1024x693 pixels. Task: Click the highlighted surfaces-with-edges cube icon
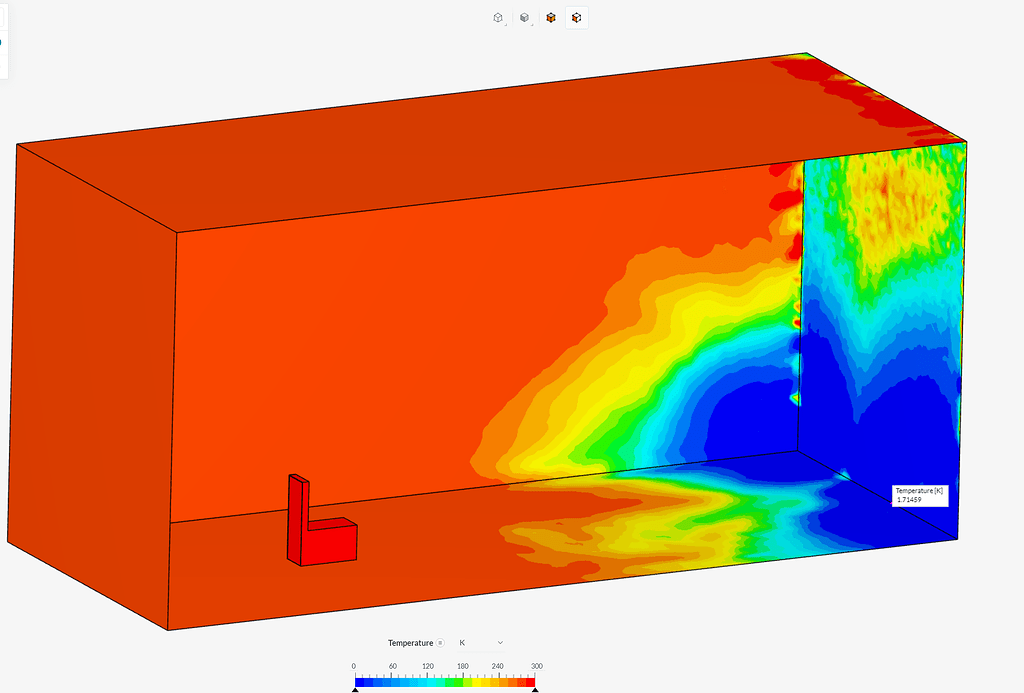(577, 17)
